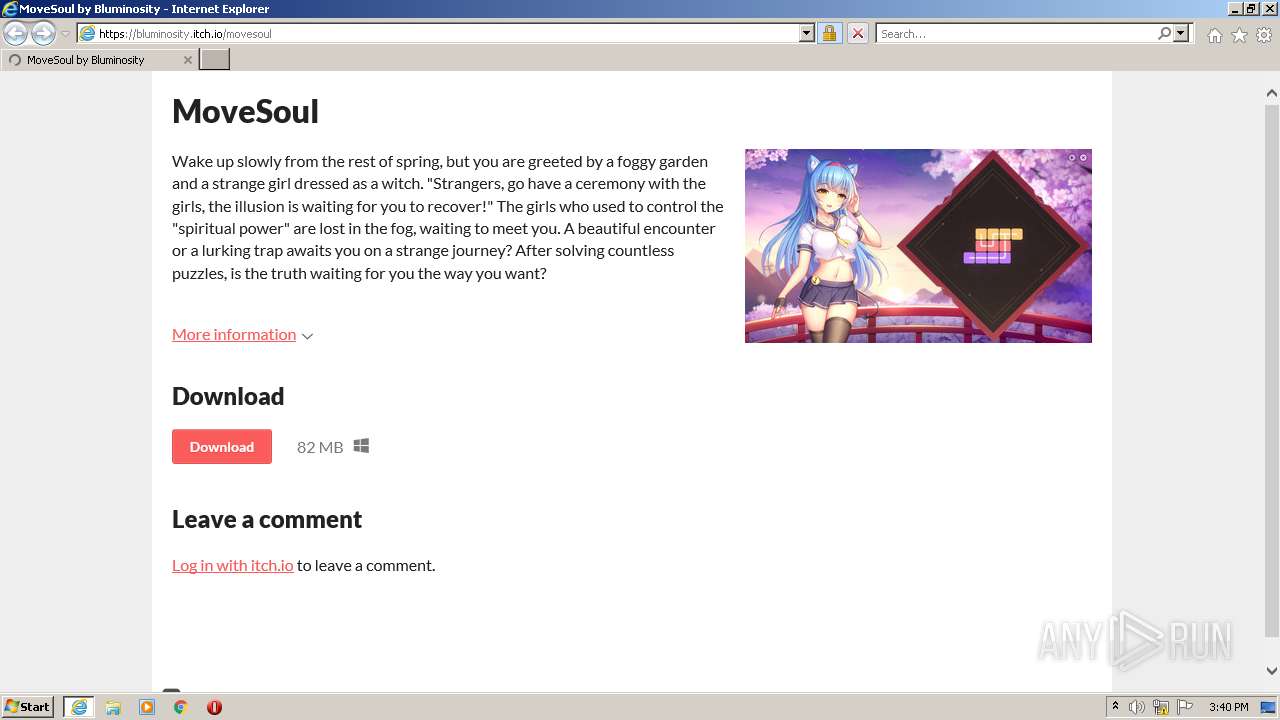Click the browser Back arrow button

15,34
